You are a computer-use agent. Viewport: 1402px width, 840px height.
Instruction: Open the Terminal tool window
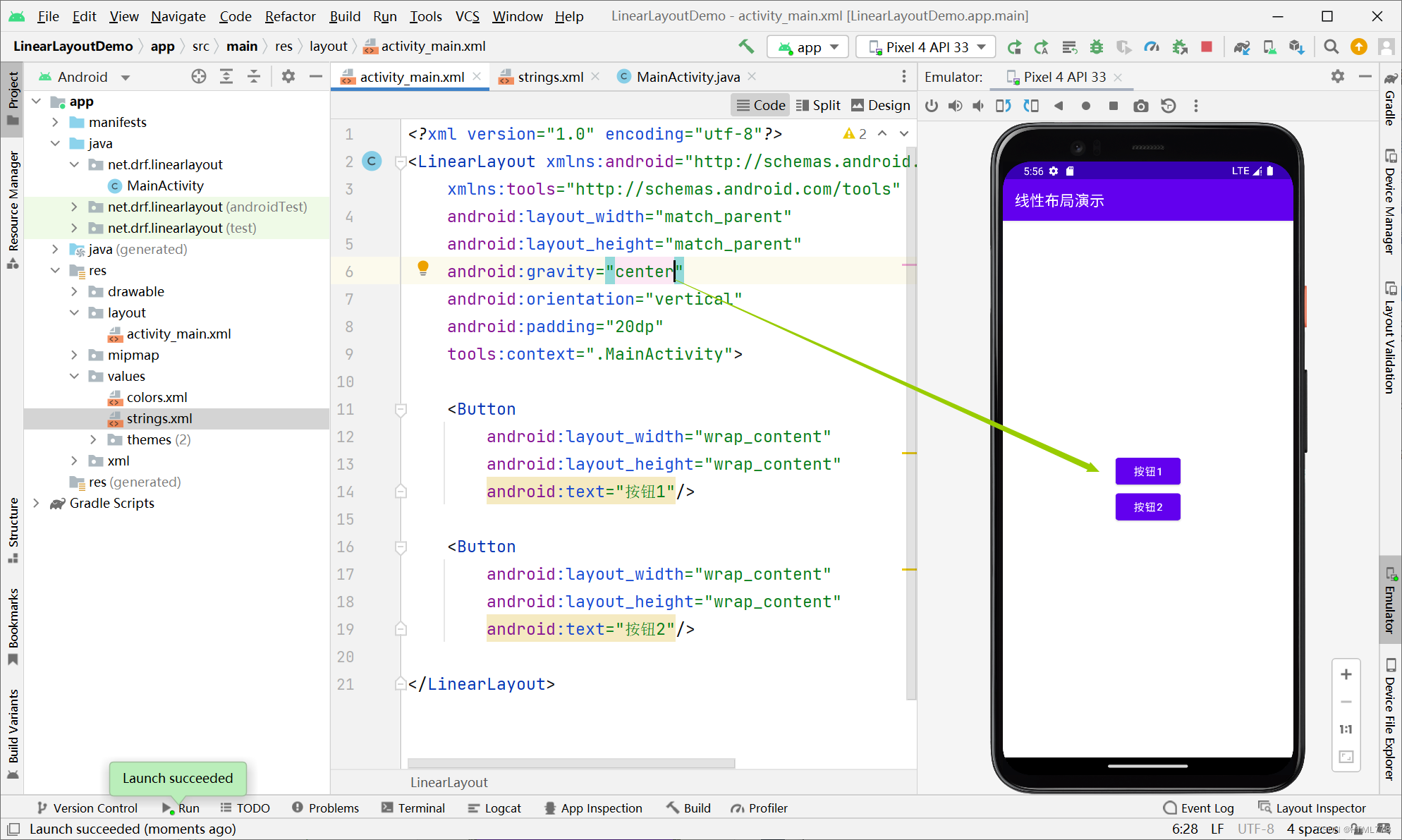click(413, 808)
